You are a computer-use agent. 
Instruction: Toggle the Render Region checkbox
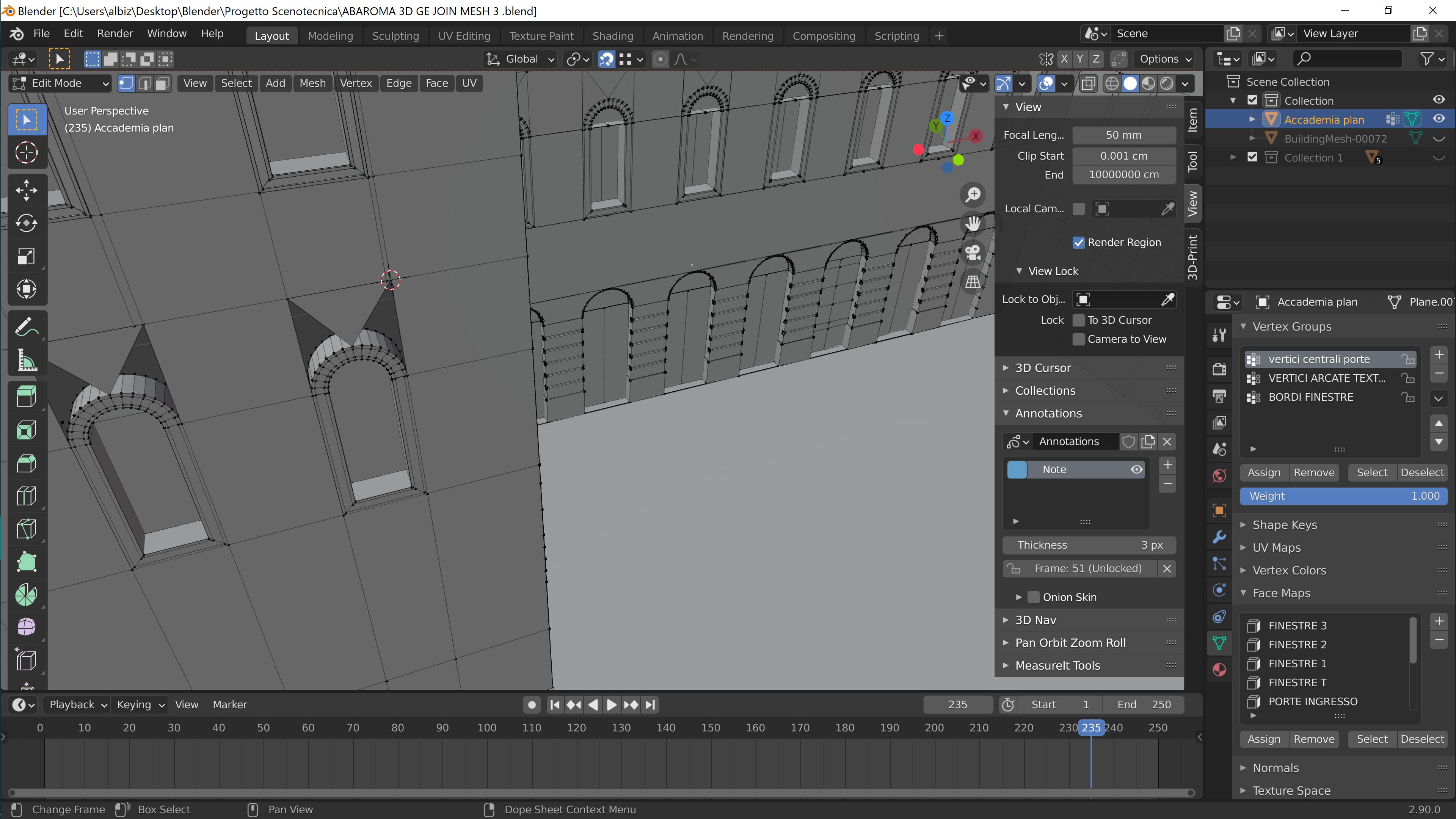tap(1078, 243)
